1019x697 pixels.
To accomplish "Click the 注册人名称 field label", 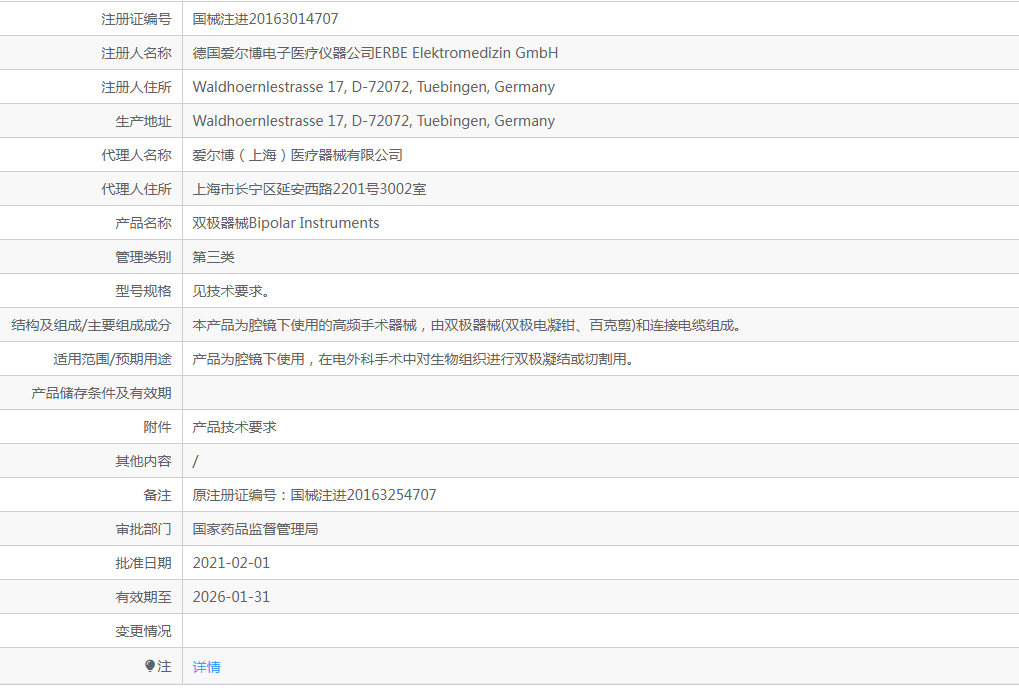I will (136, 53).
